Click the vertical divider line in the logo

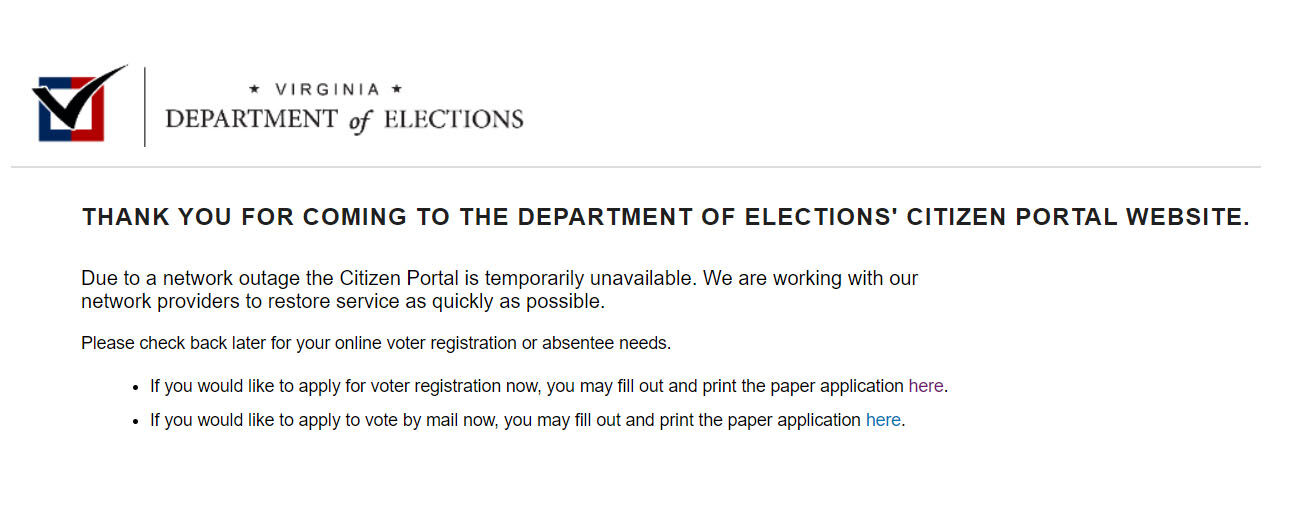[x=145, y=107]
